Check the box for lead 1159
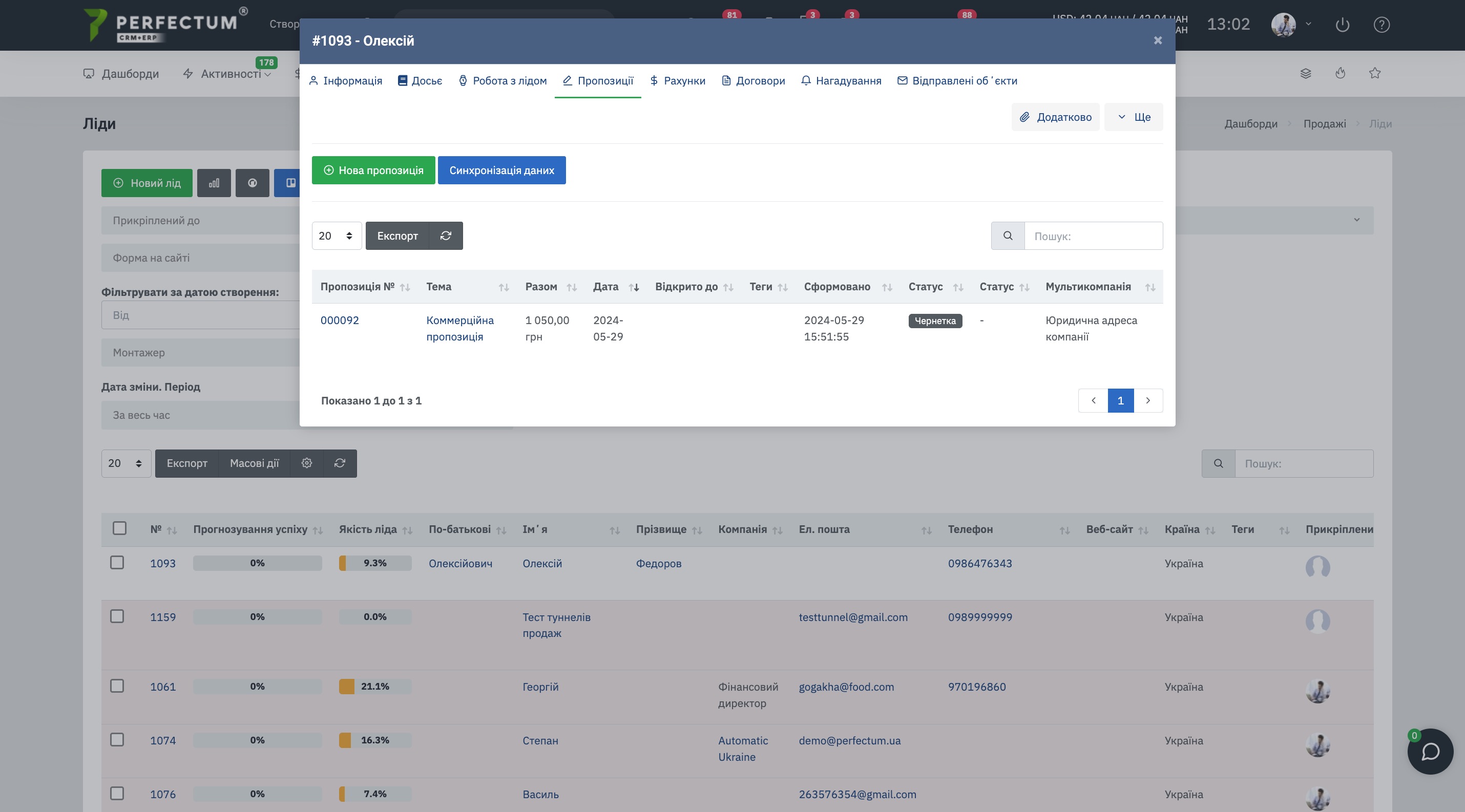 point(117,616)
